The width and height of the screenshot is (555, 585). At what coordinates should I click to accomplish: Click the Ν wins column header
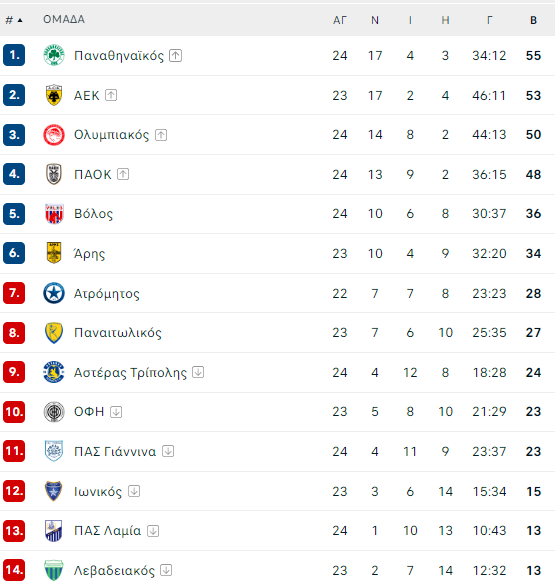pyautogui.click(x=375, y=20)
